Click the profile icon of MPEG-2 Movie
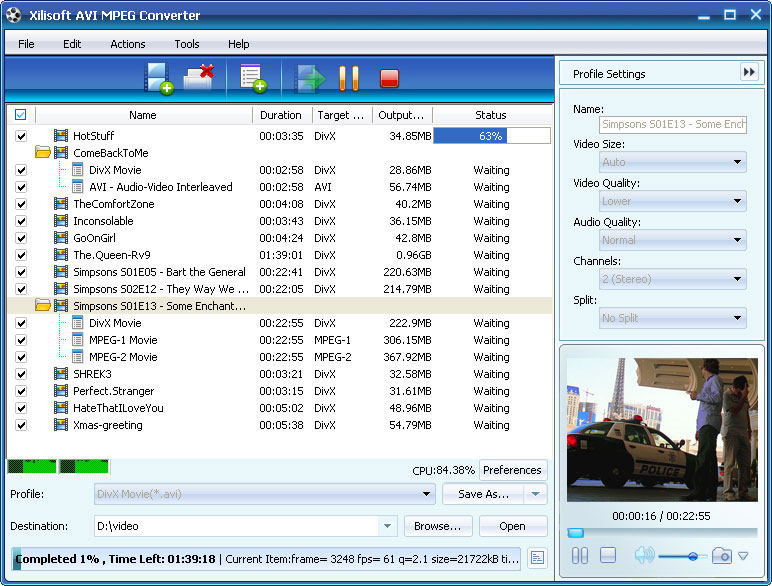 [x=77, y=357]
